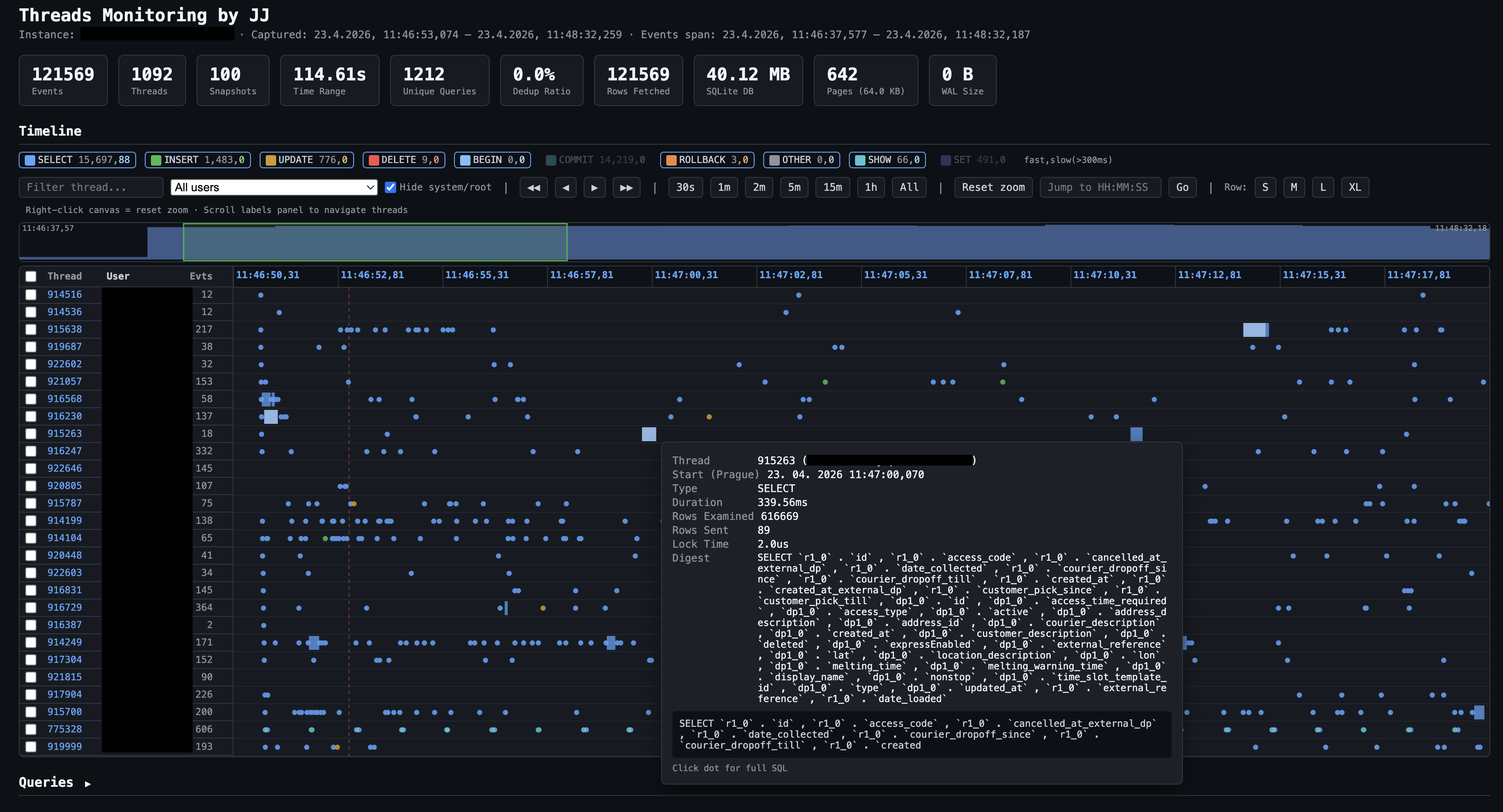The height and width of the screenshot is (812, 1503).
Task: Open thread 775328 from the thread list
Action: pos(64,729)
